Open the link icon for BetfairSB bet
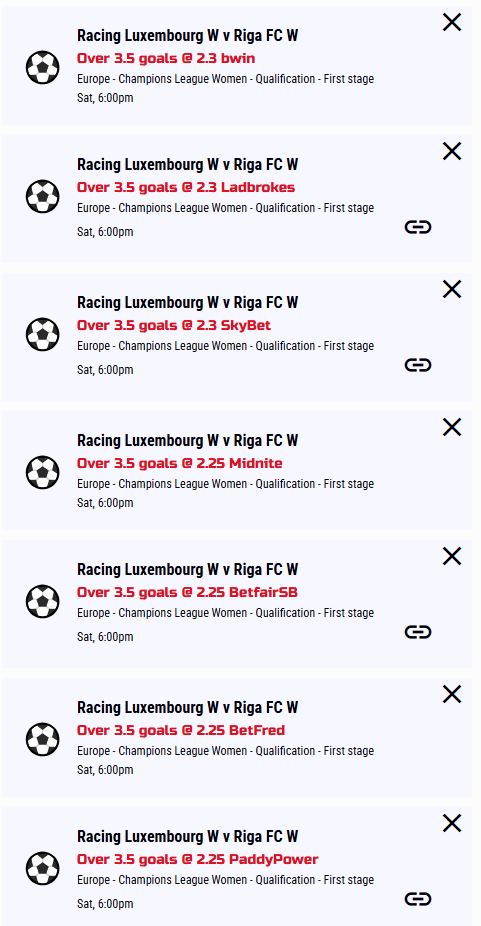481x926 pixels. tap(418, 632)
